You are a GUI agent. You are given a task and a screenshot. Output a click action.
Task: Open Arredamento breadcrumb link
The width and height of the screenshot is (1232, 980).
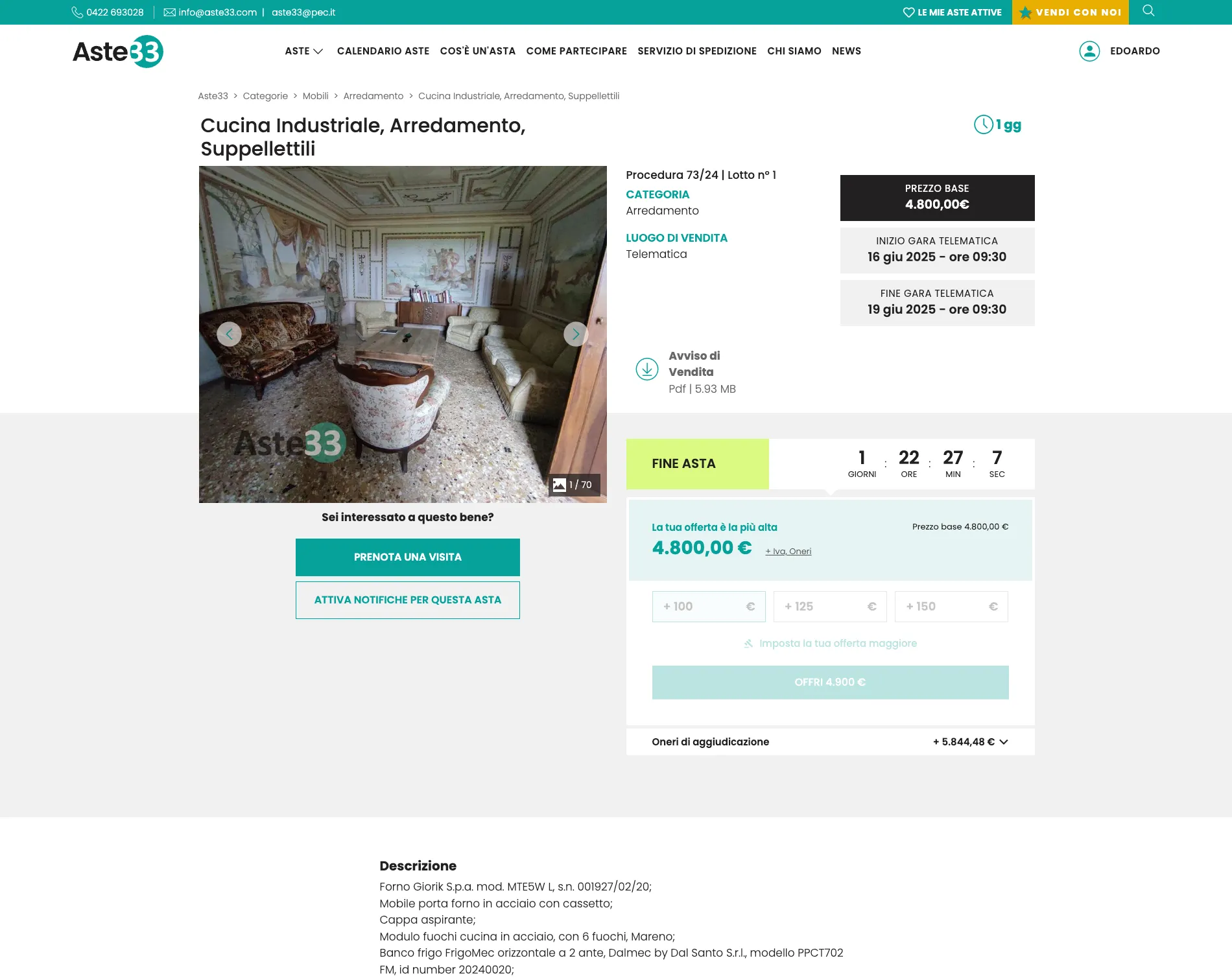tap(373, 96)
